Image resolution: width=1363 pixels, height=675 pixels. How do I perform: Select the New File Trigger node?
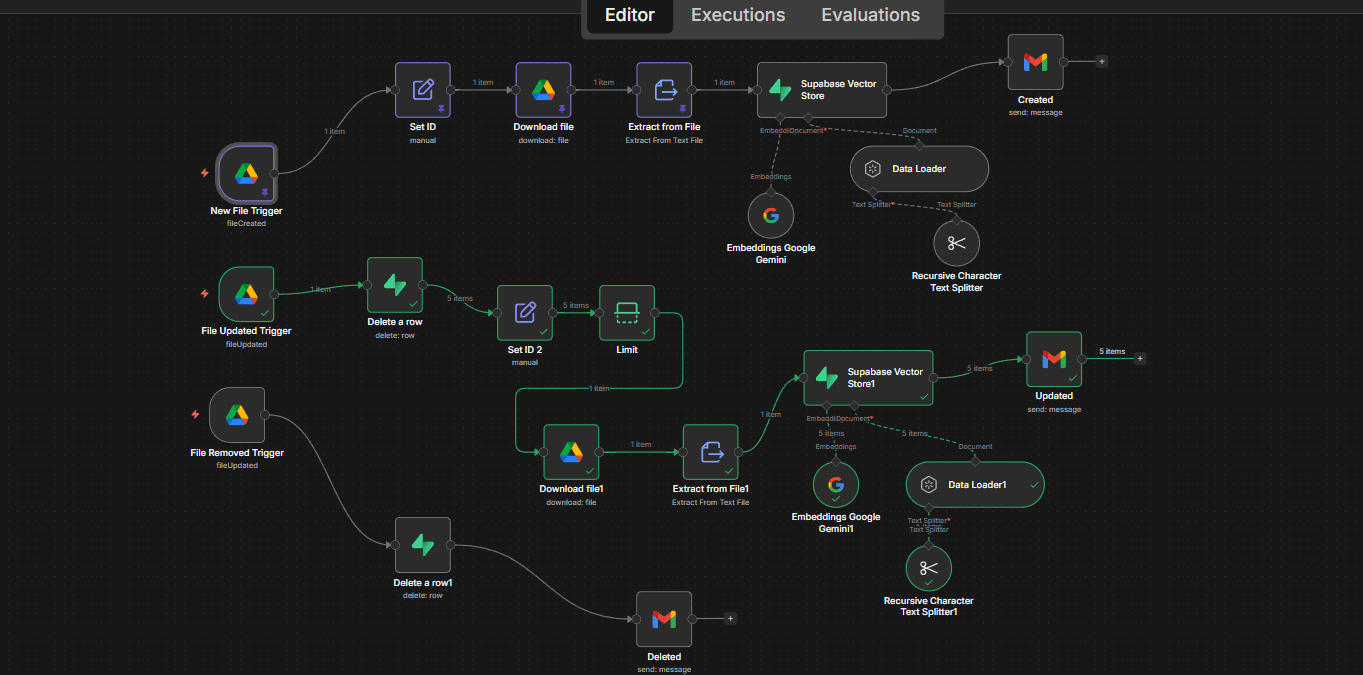246,173
